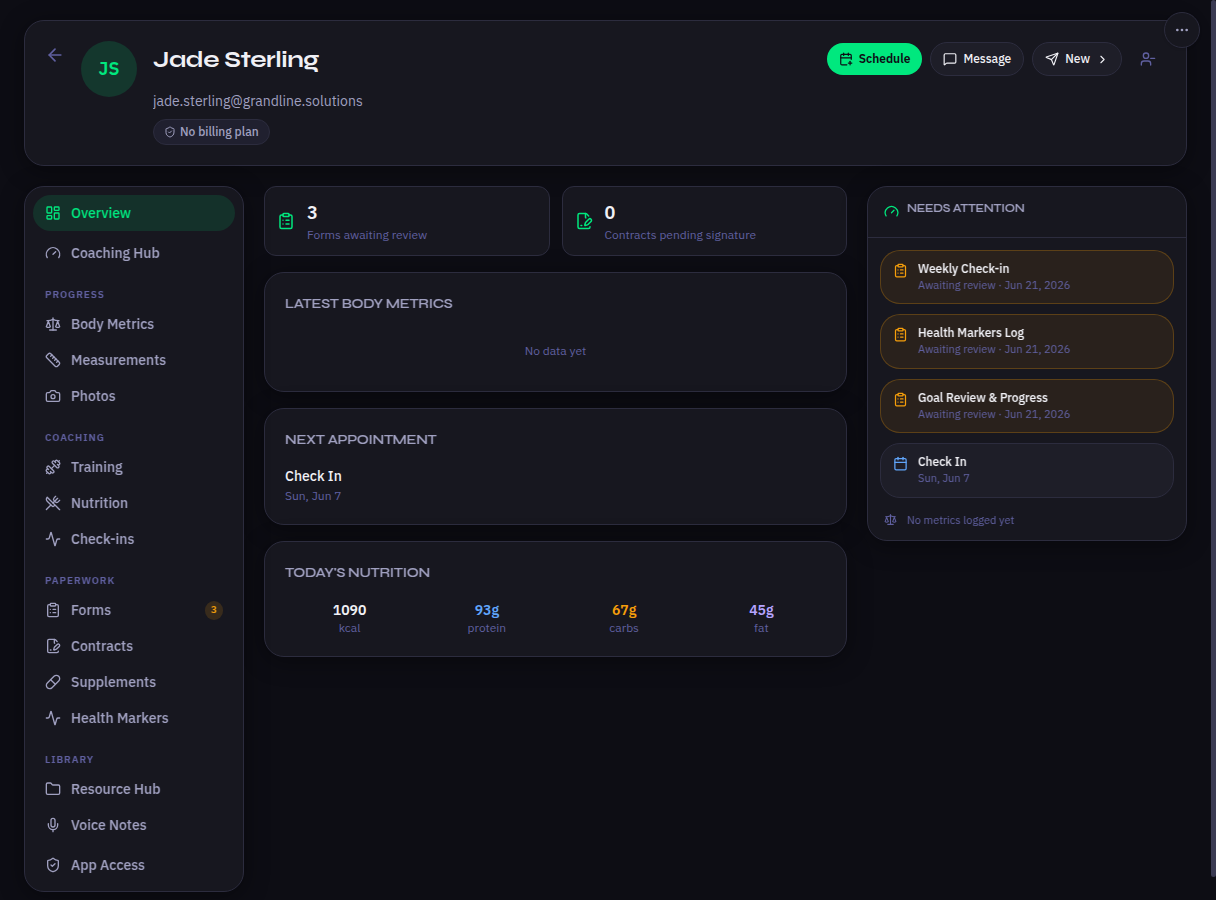Open Body Metrics section

(134, 324)
